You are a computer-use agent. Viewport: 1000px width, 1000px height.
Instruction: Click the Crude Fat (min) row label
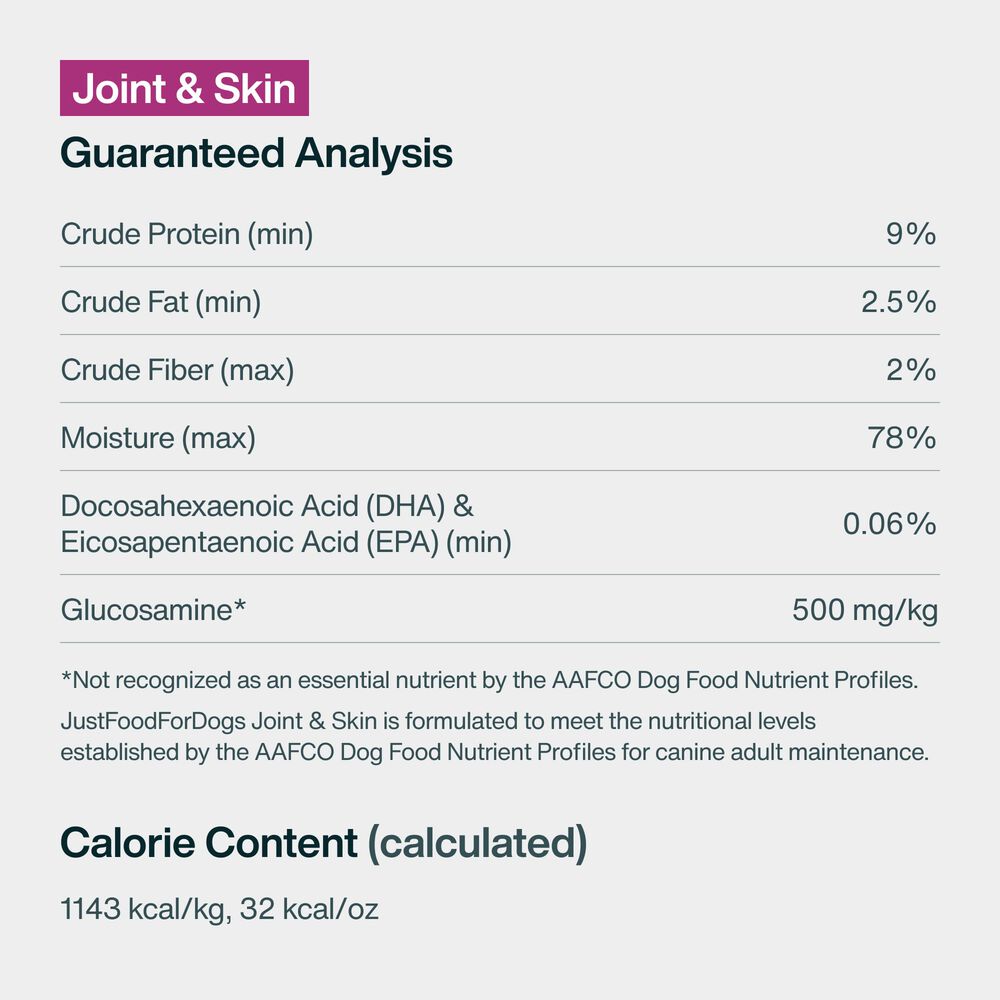pos(161,302)
